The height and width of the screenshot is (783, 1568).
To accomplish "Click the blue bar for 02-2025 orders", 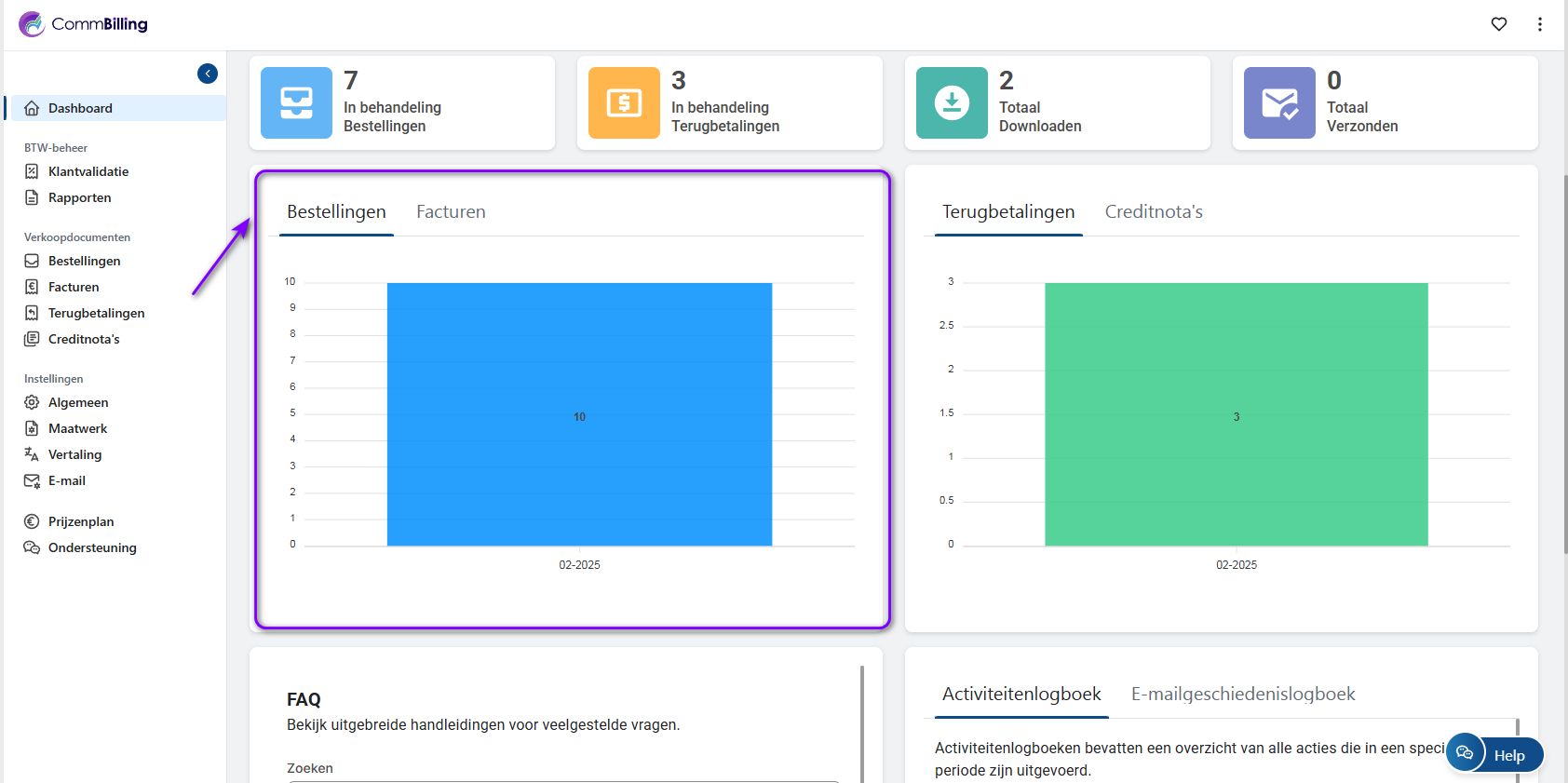I will (x=579, y=414).
